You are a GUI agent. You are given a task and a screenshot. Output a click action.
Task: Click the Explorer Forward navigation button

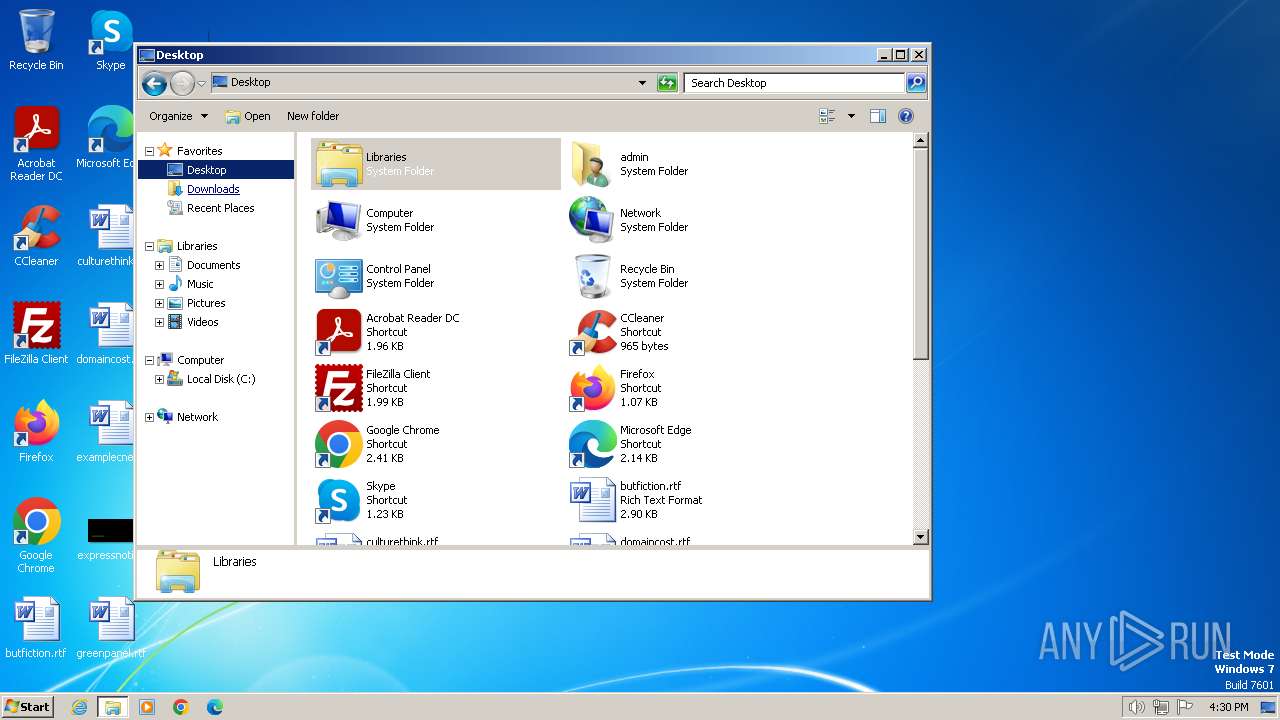182,83
